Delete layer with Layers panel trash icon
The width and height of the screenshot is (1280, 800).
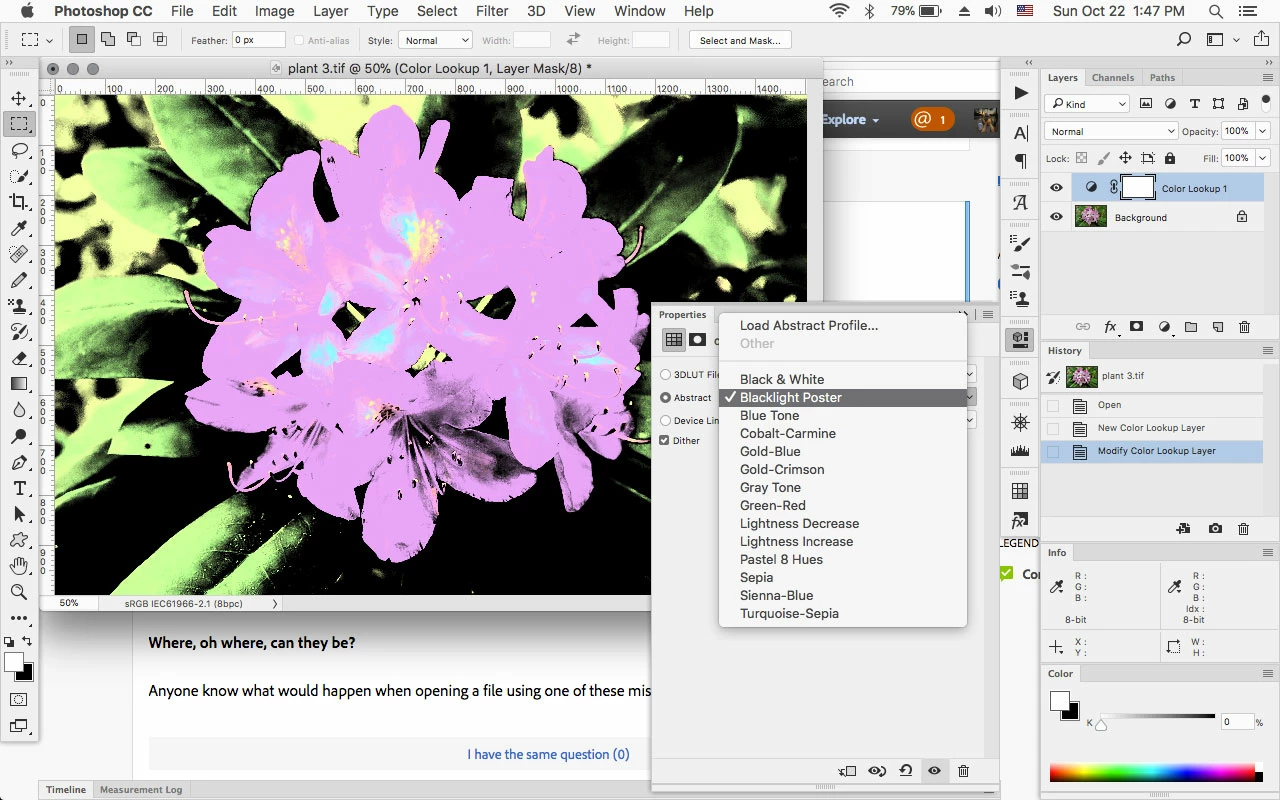tap(1245, 327)
